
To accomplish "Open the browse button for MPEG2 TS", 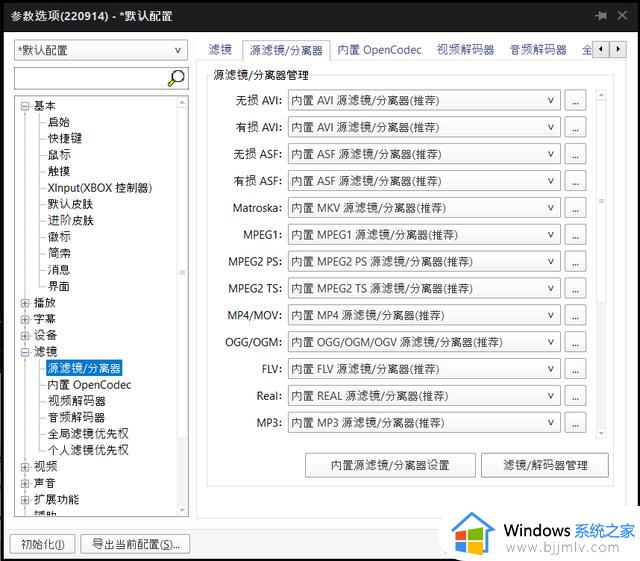I will tap(575, 288).
